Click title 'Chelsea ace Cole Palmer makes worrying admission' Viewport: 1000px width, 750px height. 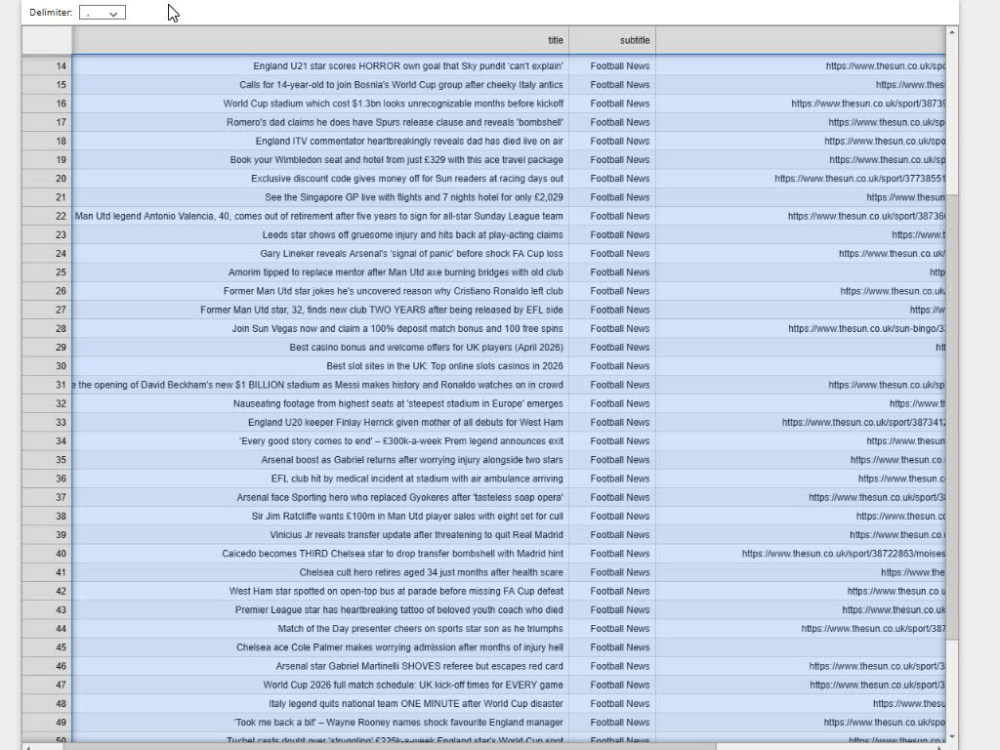pos(400,647)
